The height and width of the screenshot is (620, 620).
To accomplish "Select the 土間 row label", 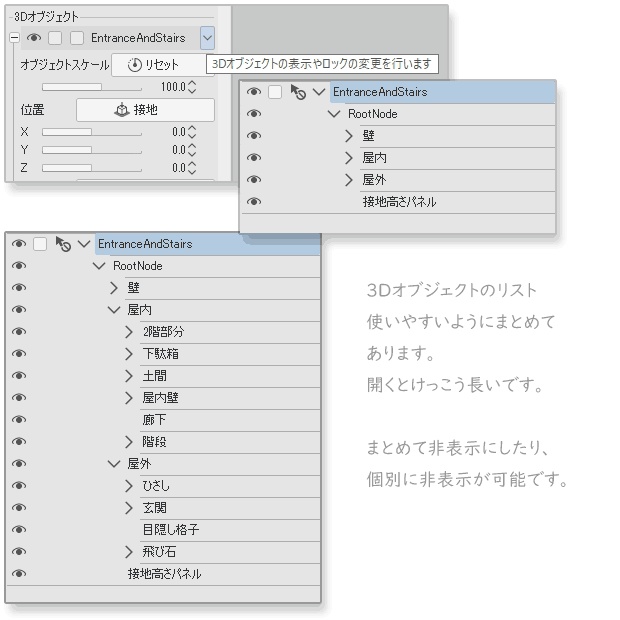I will click(155, 376).
